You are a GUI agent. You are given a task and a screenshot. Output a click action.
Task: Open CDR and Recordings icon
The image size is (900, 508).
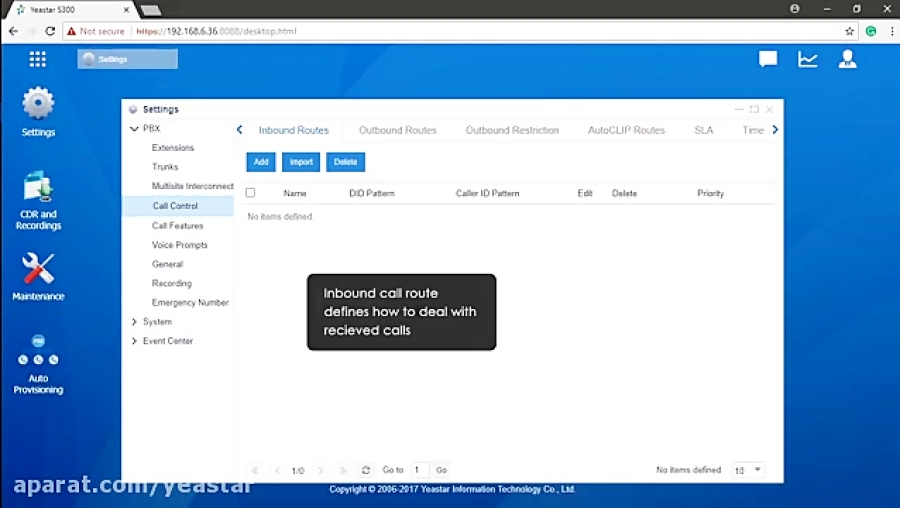click(x=38, y=190)
